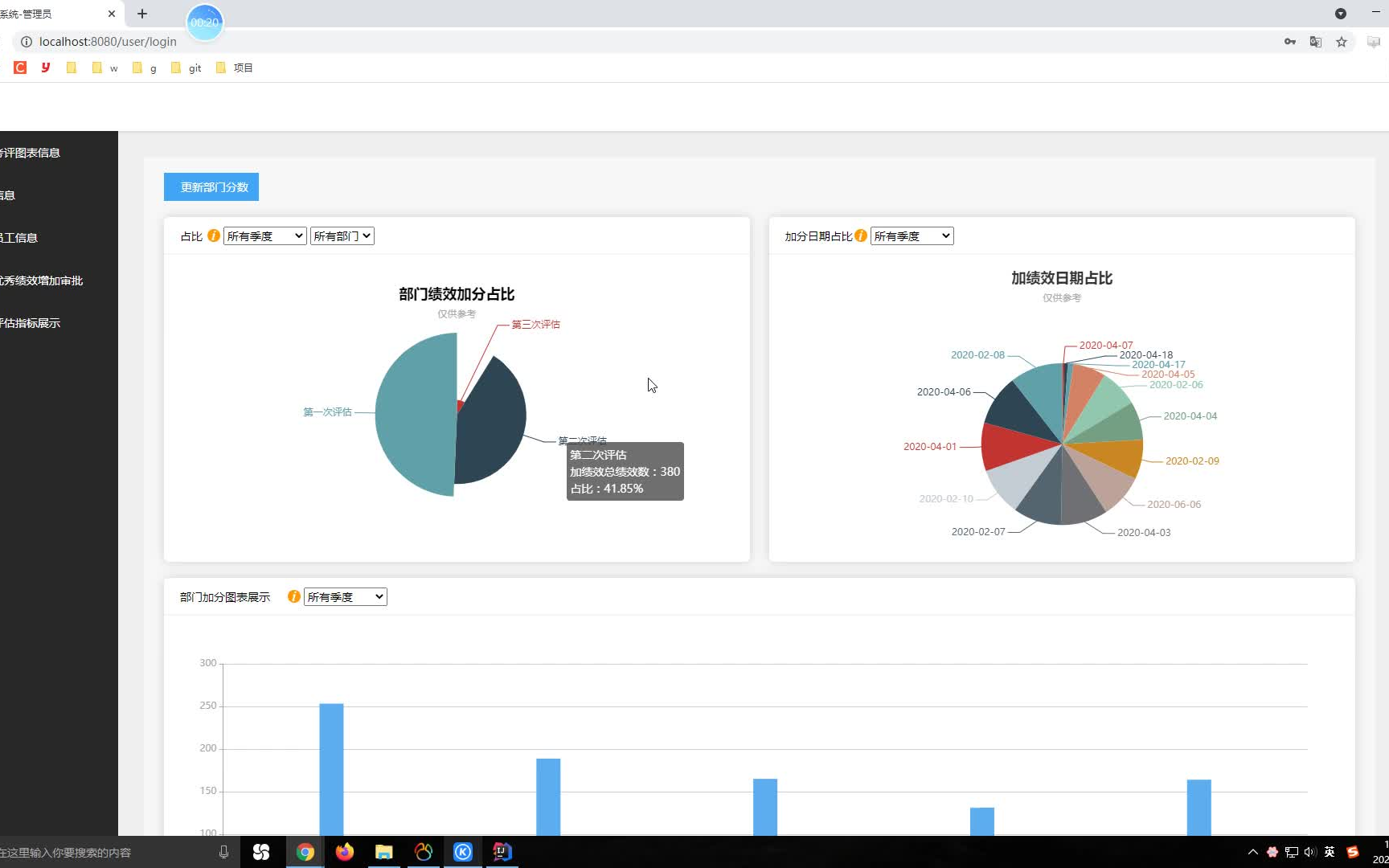1389x868 pixels.
Task: Click the volume icon in system tray
Action: click(x=1310, y=852)
